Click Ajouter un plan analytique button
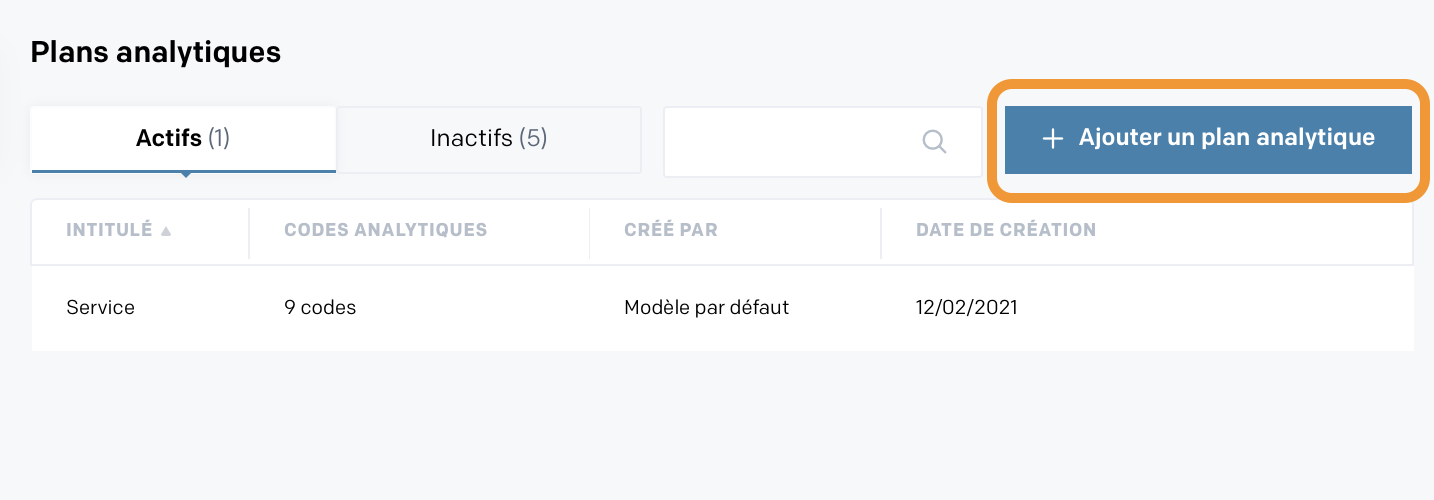 [1208, 139]
